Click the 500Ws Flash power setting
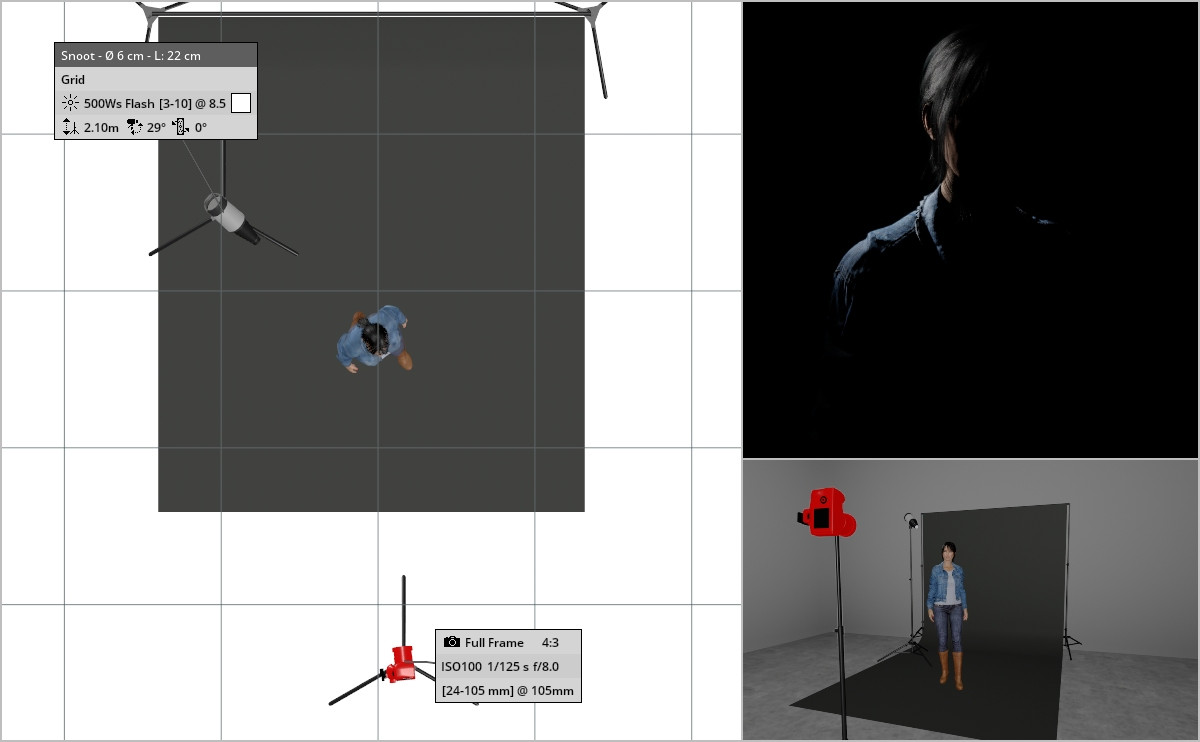The image size is (1200, 742). [x=155, y=103]
